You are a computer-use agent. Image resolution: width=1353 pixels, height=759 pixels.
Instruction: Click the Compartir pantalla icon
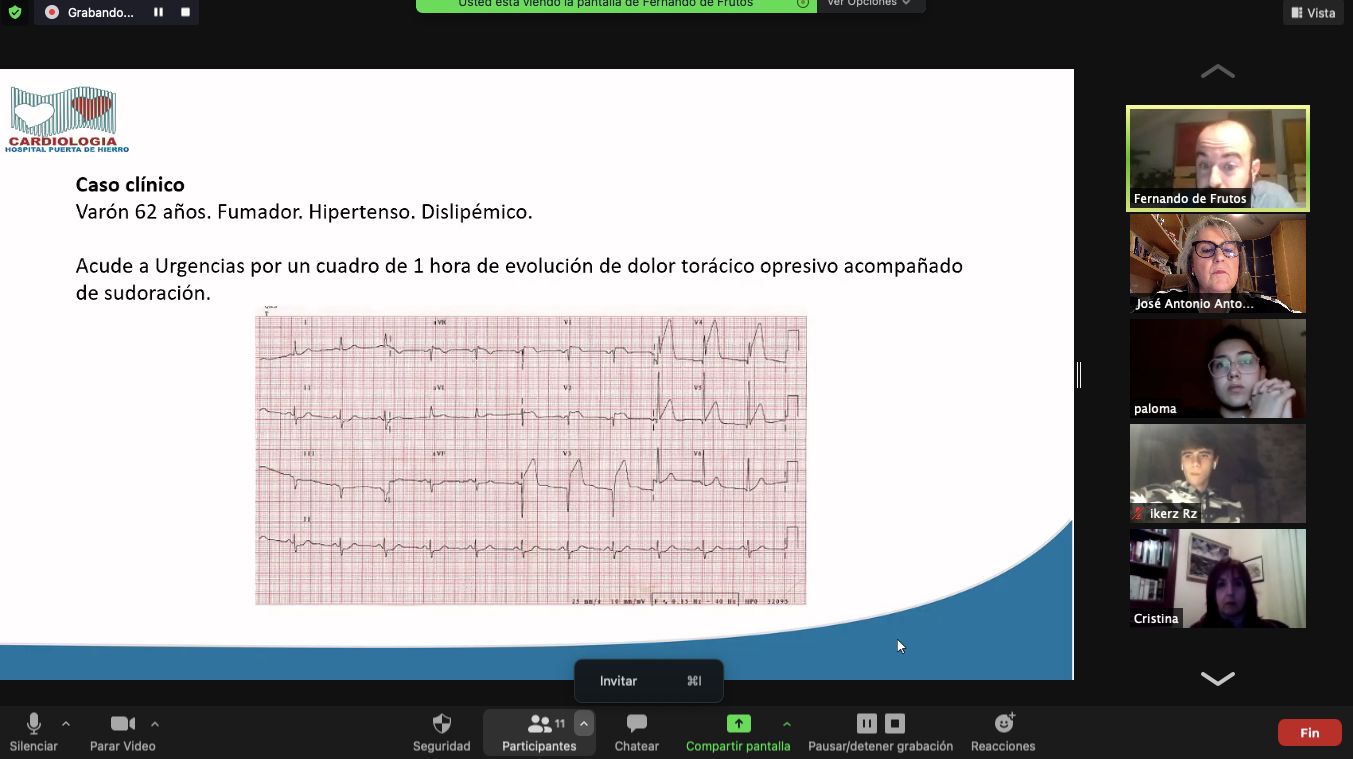coord(738,724)
